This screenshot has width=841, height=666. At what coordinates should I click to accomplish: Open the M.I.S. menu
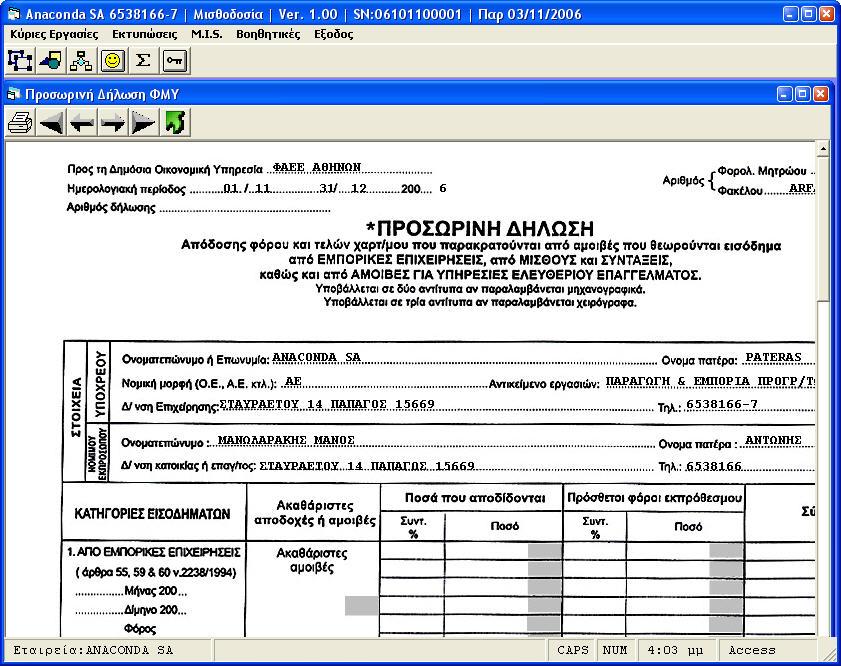tap(206, 34)
